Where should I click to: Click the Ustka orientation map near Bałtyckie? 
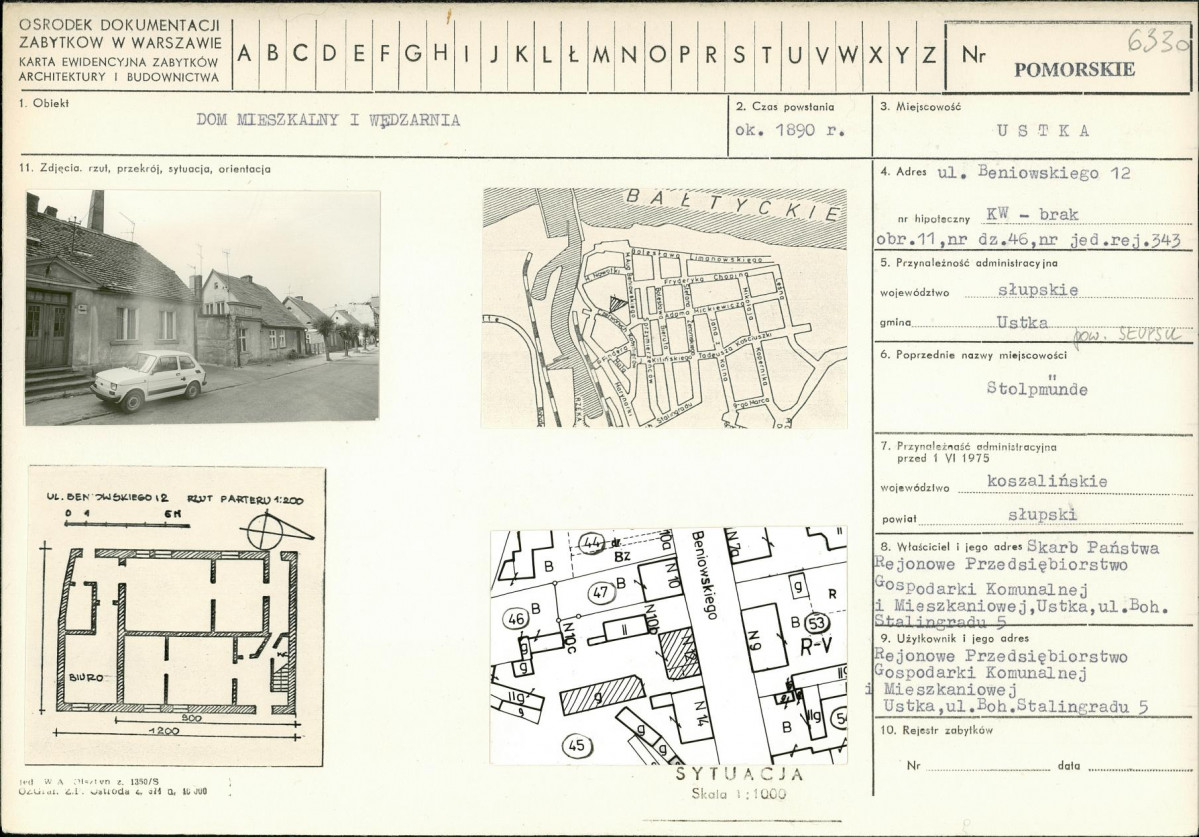pos(664,308)
